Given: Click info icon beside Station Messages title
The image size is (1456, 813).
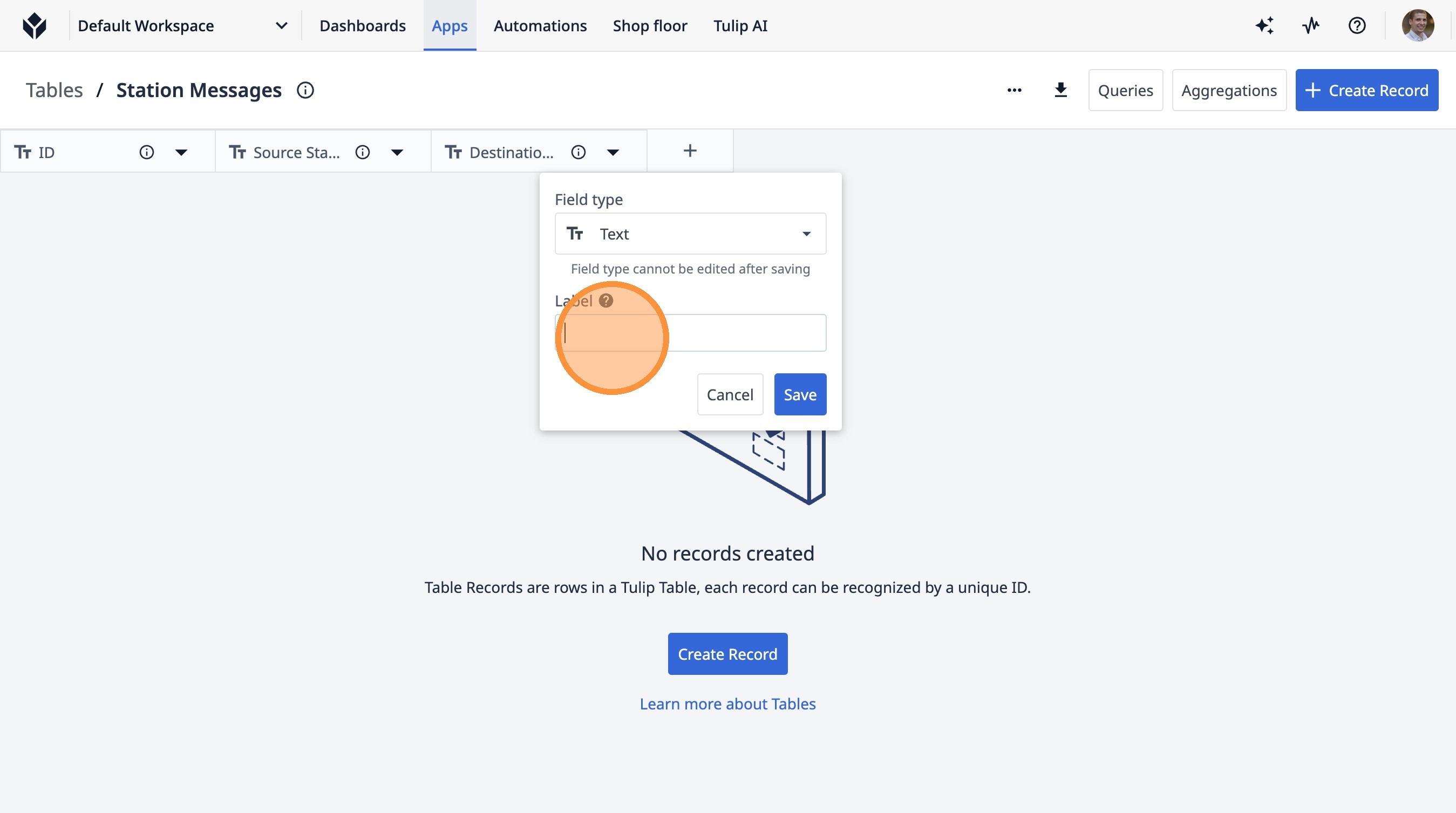Looking at the screenshot, I should pyautogui.click(x=305, y=90).
